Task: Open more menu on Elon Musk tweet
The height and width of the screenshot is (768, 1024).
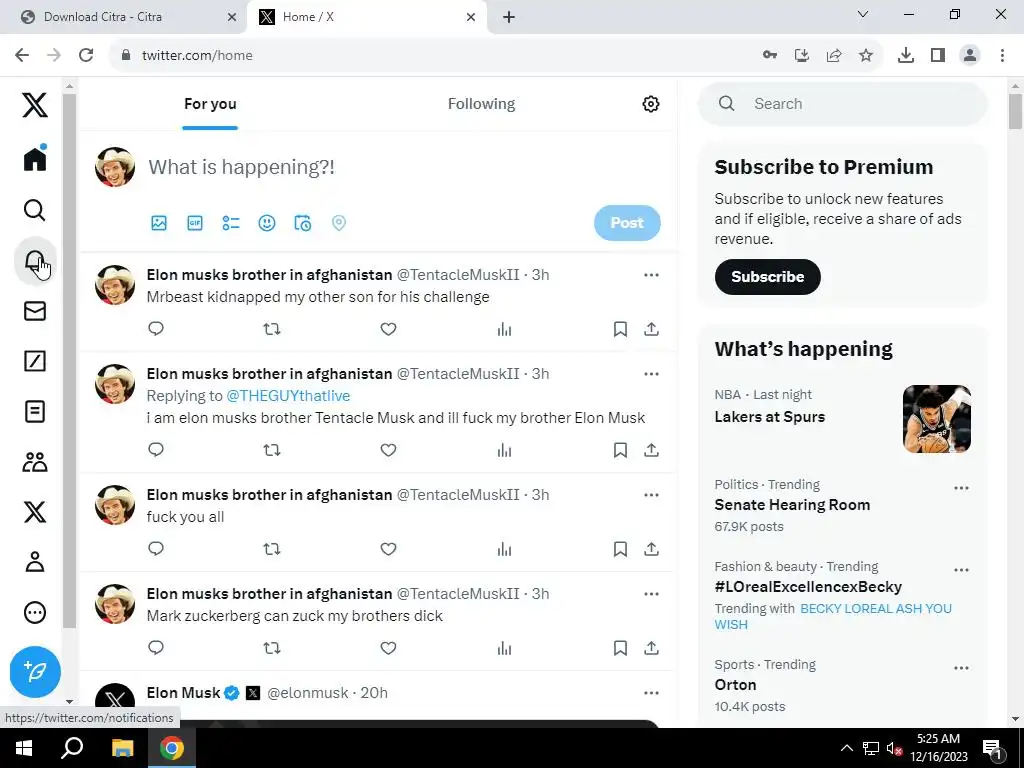Action: pos(651,693)
